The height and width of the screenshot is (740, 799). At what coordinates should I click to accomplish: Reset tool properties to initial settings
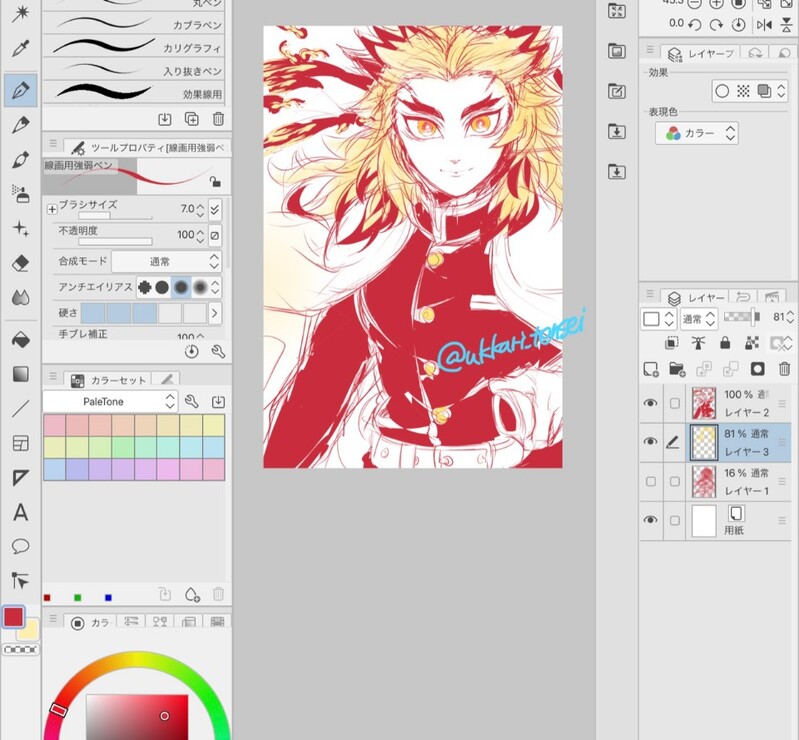pos(192,351)
